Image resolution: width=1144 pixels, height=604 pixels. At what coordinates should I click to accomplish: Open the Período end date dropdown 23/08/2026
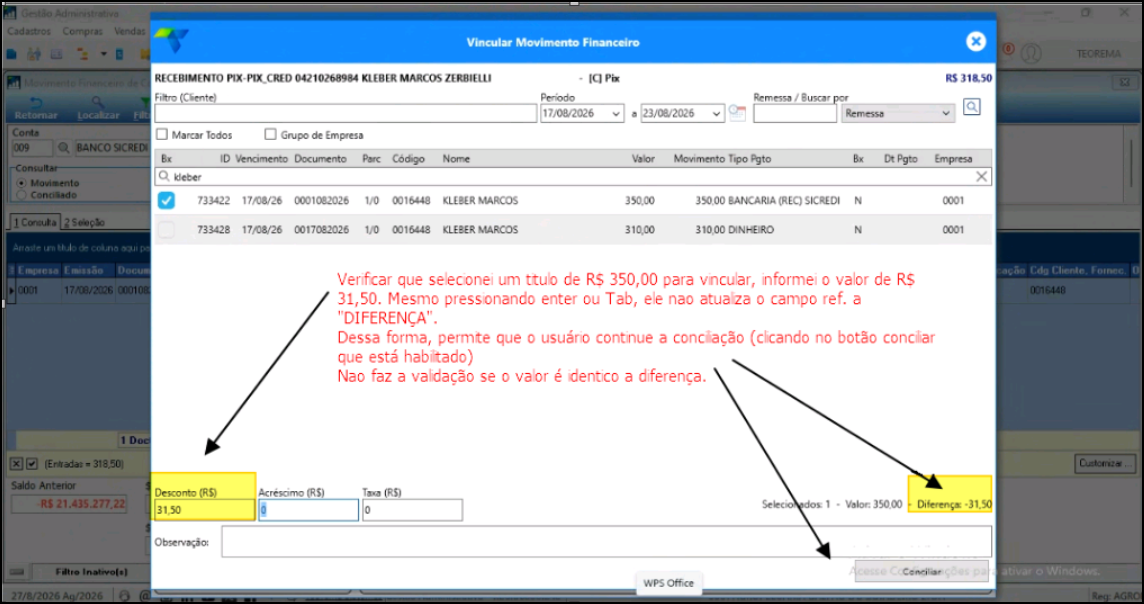point(717,114)
